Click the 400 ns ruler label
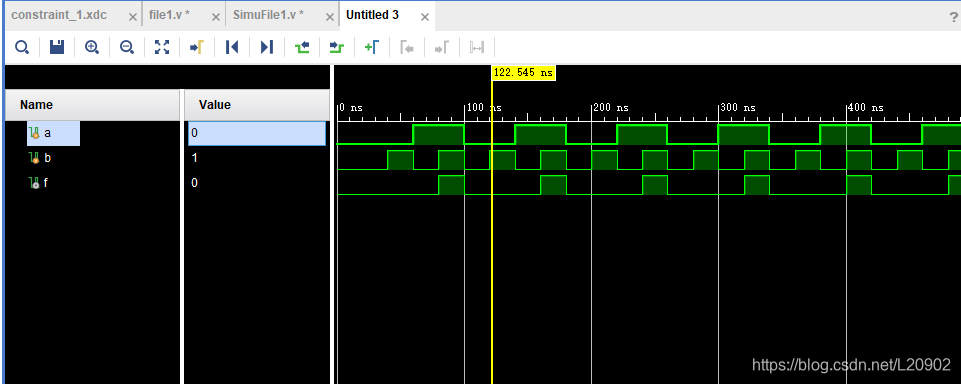The height and width of the screenshot is (384, 961). click(x=865, y=107)
